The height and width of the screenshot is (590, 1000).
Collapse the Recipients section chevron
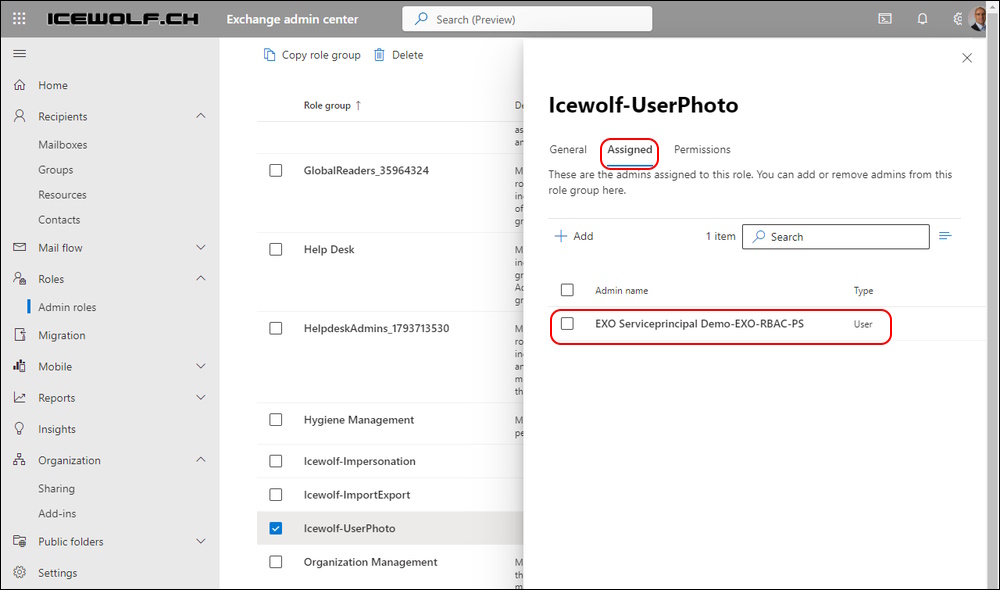[201, 116]
